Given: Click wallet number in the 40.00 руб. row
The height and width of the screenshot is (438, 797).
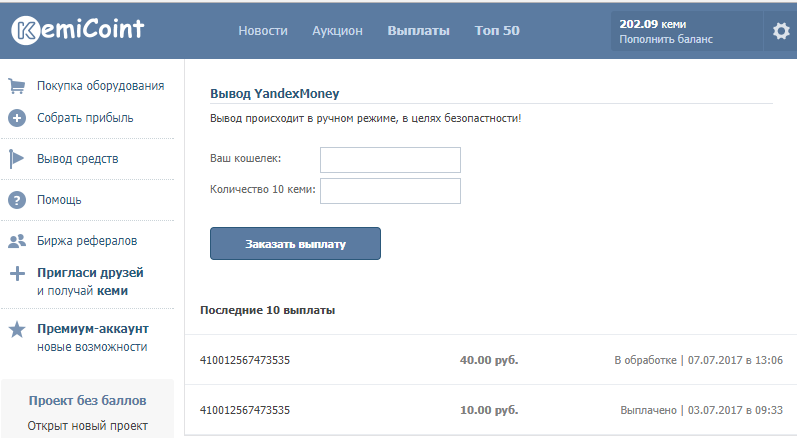Looking at the screenshot, I should point(245,360).
